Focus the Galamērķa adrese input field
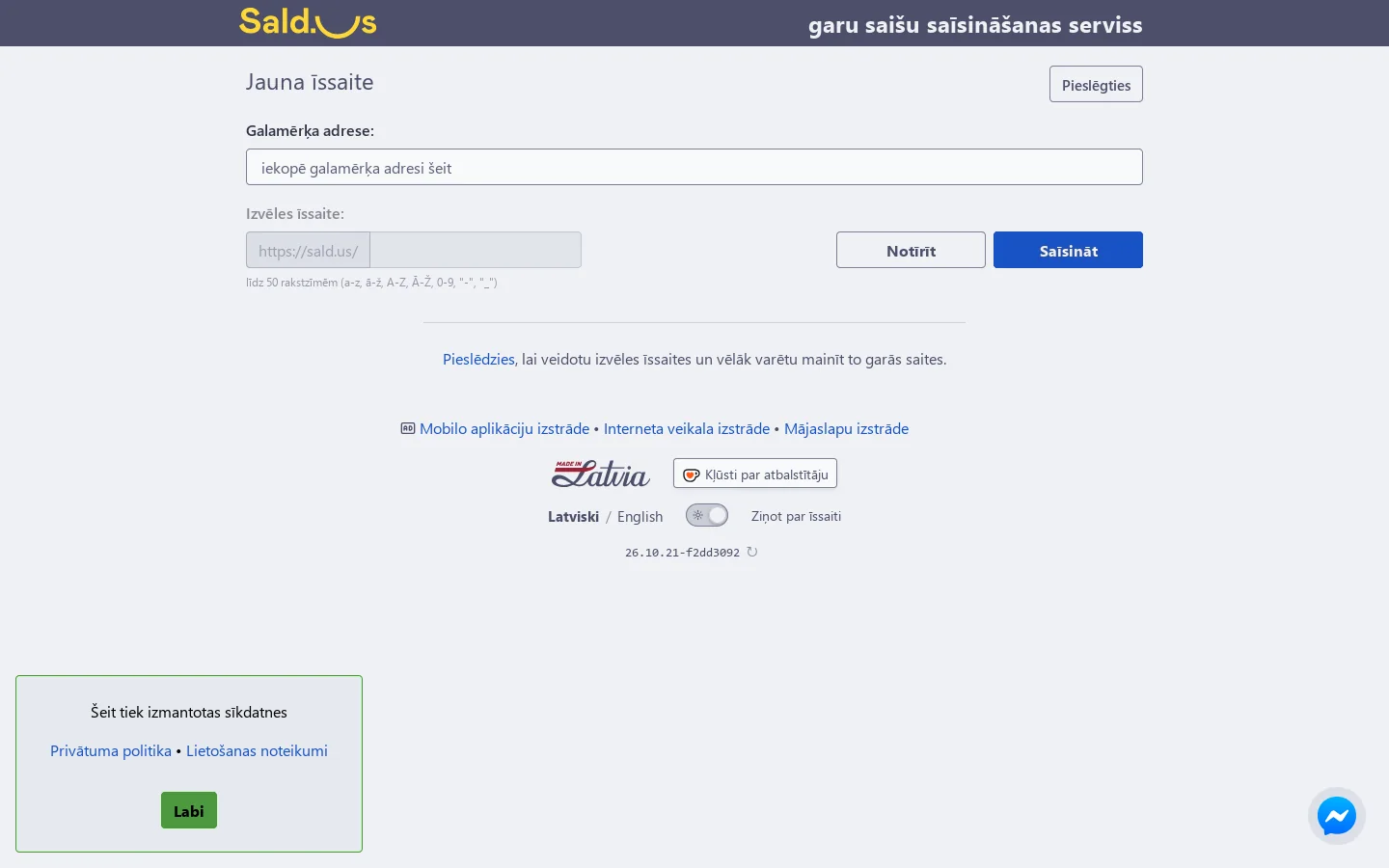 (694, 167)
